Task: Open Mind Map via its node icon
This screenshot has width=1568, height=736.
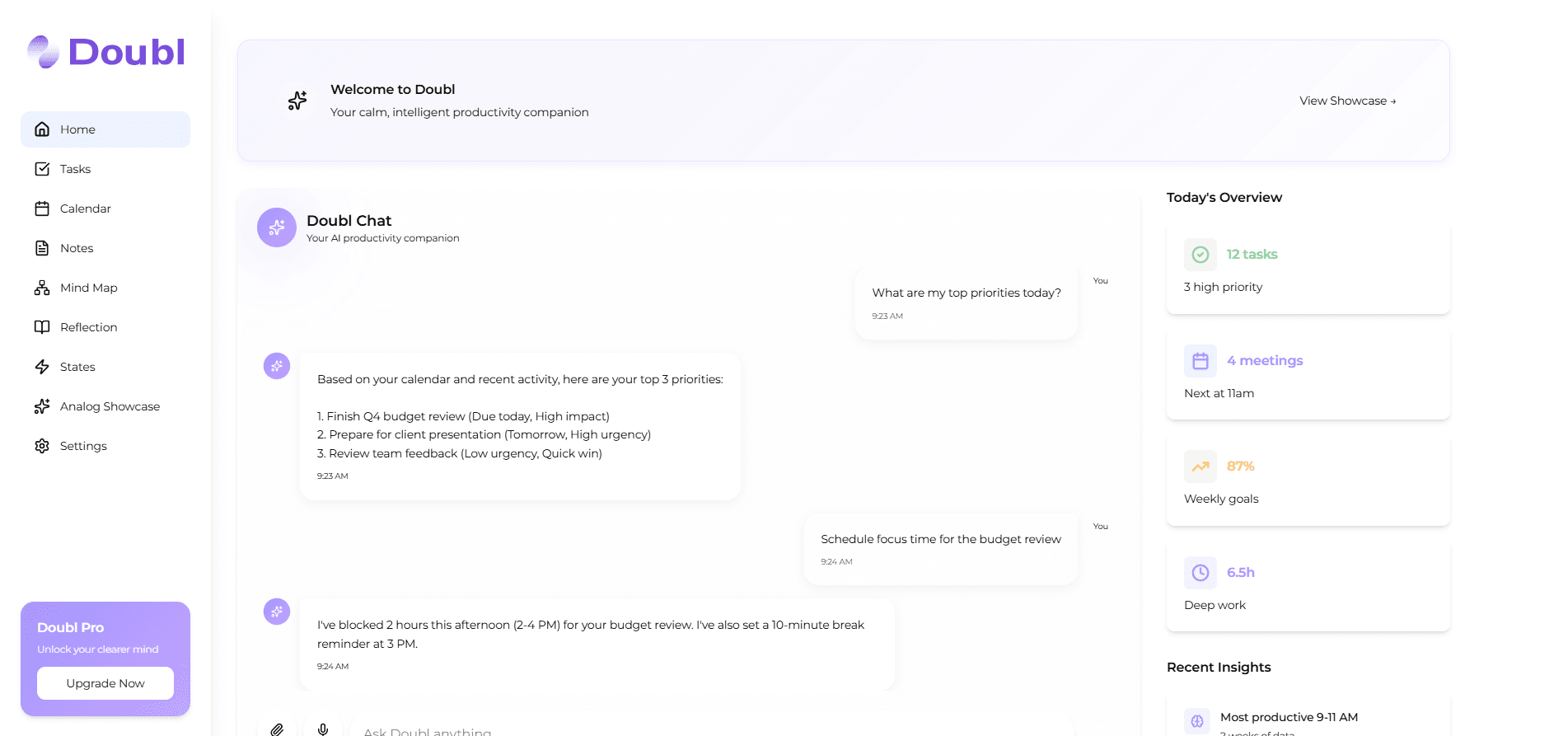Action: 41,288
